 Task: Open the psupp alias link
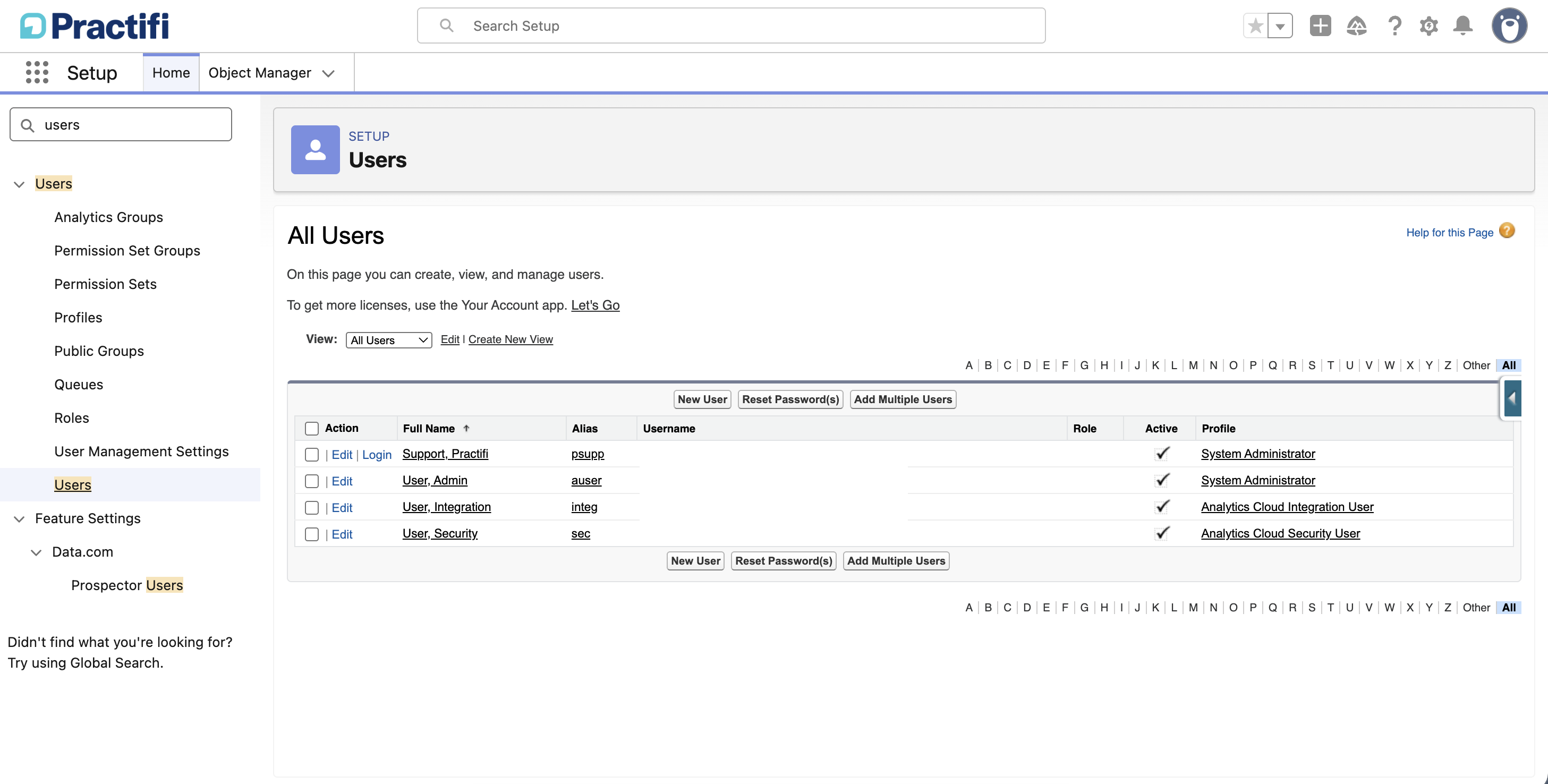click(x=587, y=454)
